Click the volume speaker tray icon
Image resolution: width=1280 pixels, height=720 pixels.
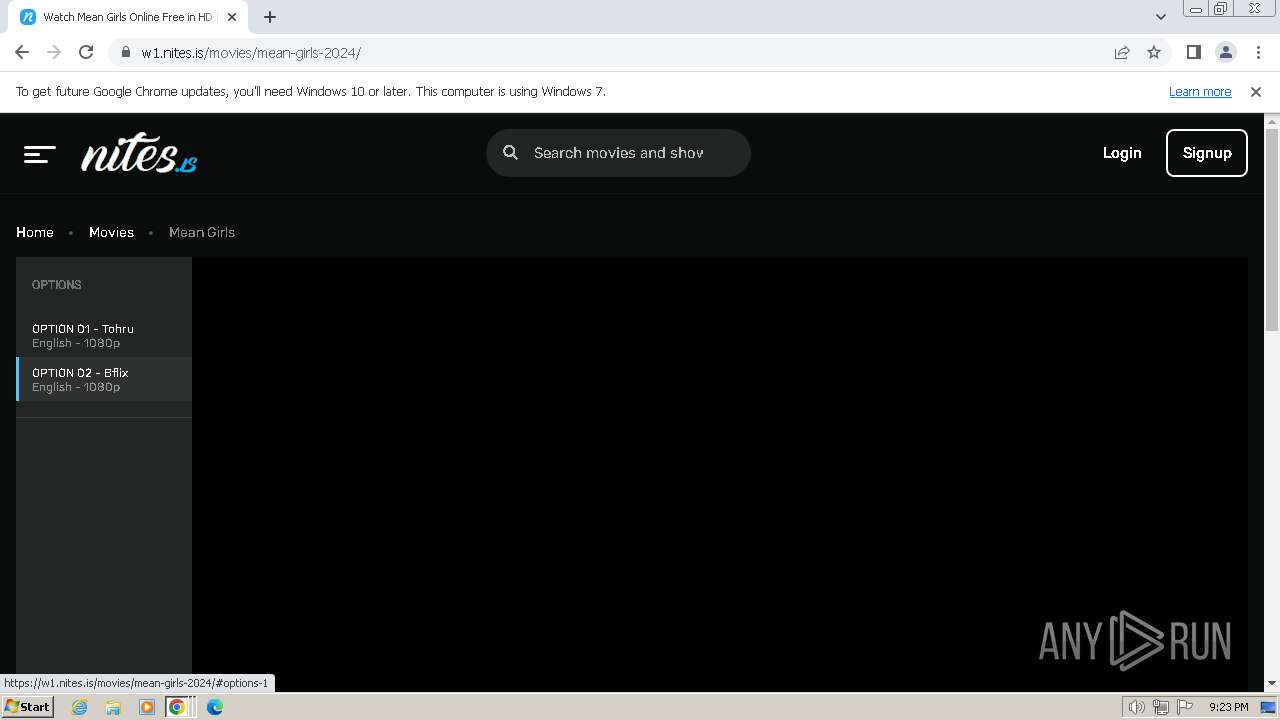click(1136, 707)
